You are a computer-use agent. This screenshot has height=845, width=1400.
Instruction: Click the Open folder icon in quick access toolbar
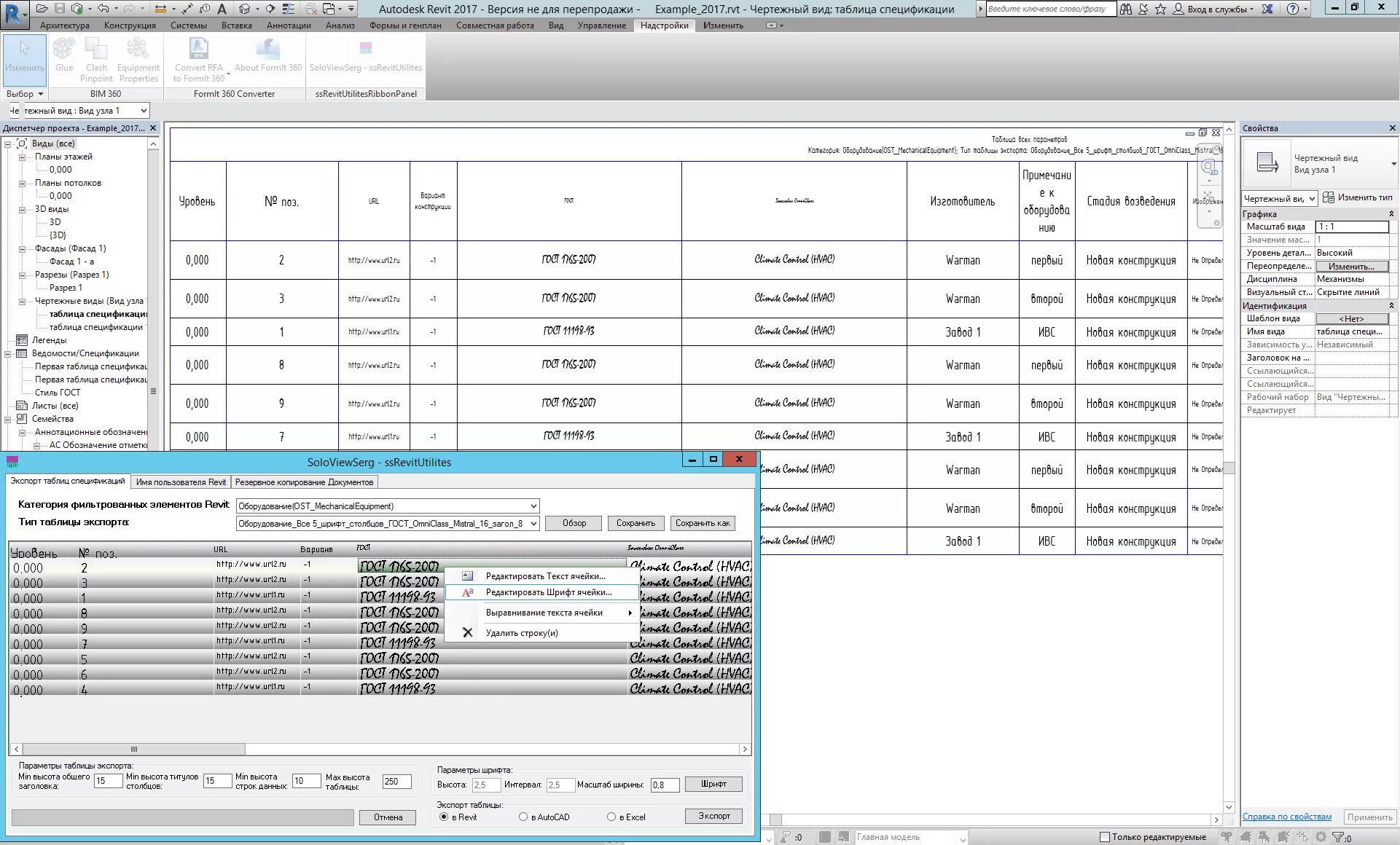42,9
